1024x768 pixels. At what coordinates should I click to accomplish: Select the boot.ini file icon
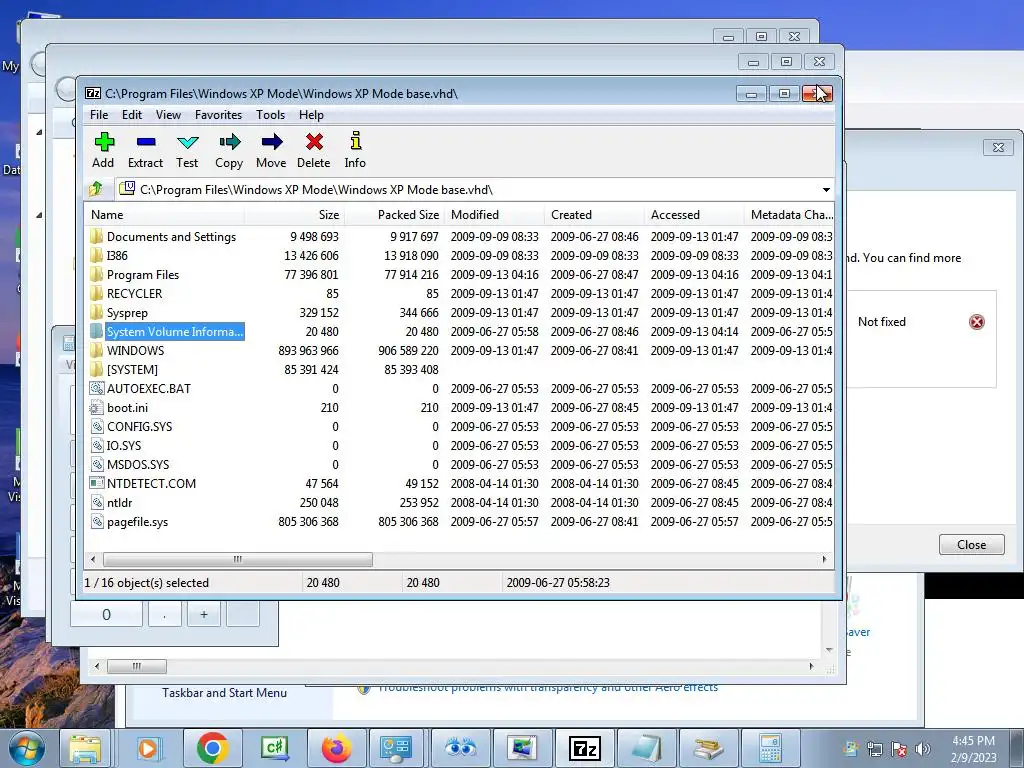[x=97, y=408]
